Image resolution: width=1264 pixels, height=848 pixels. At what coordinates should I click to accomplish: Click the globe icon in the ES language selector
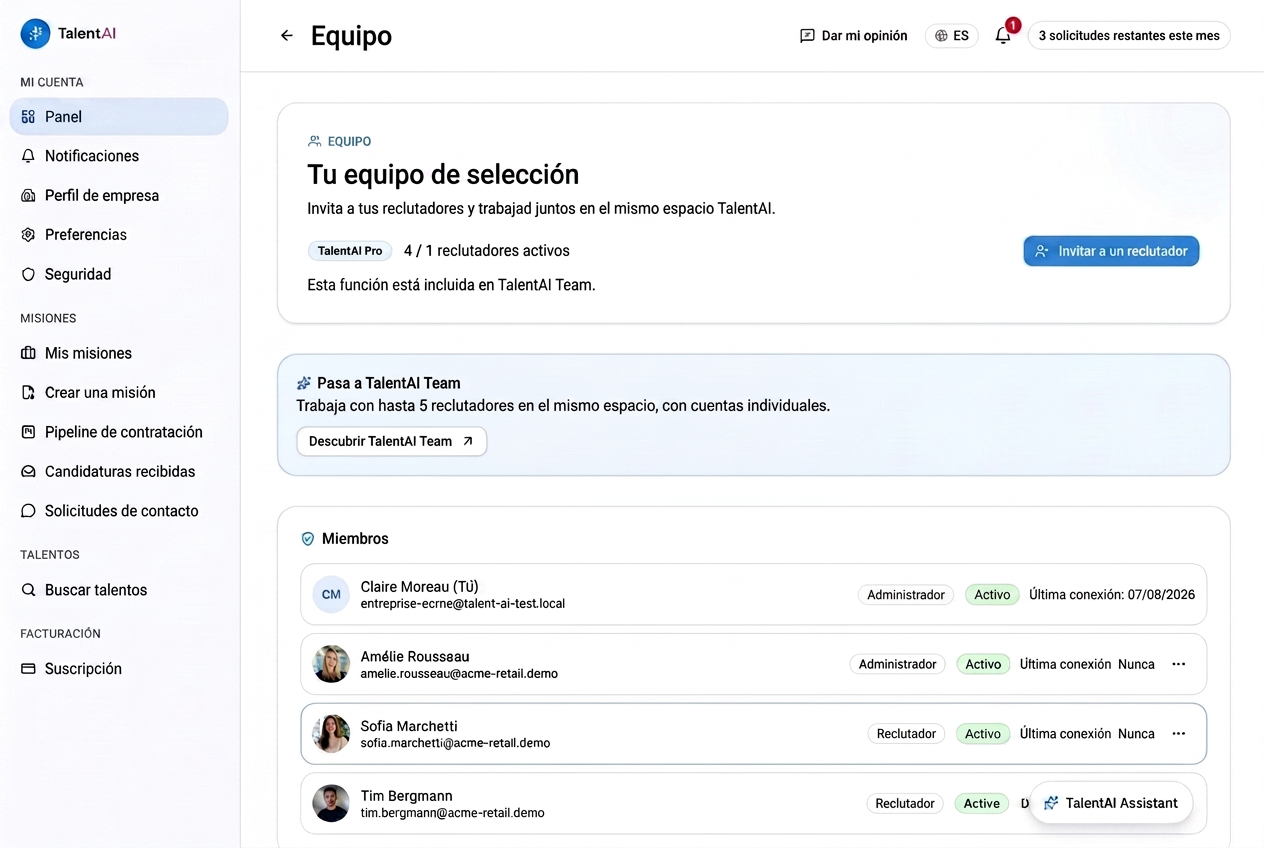(941, 36)
